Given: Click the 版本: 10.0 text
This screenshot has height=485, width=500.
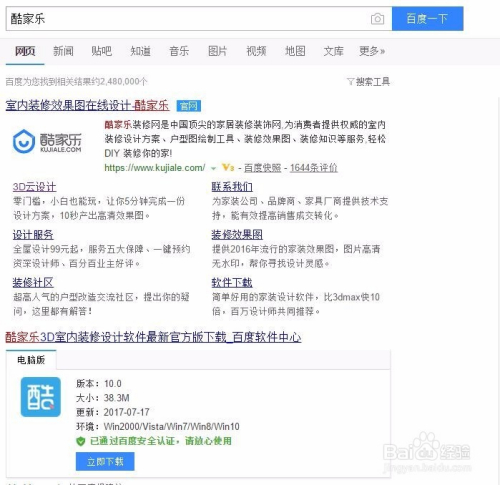Looking at the screenshot, I should [x=99, y=383].
